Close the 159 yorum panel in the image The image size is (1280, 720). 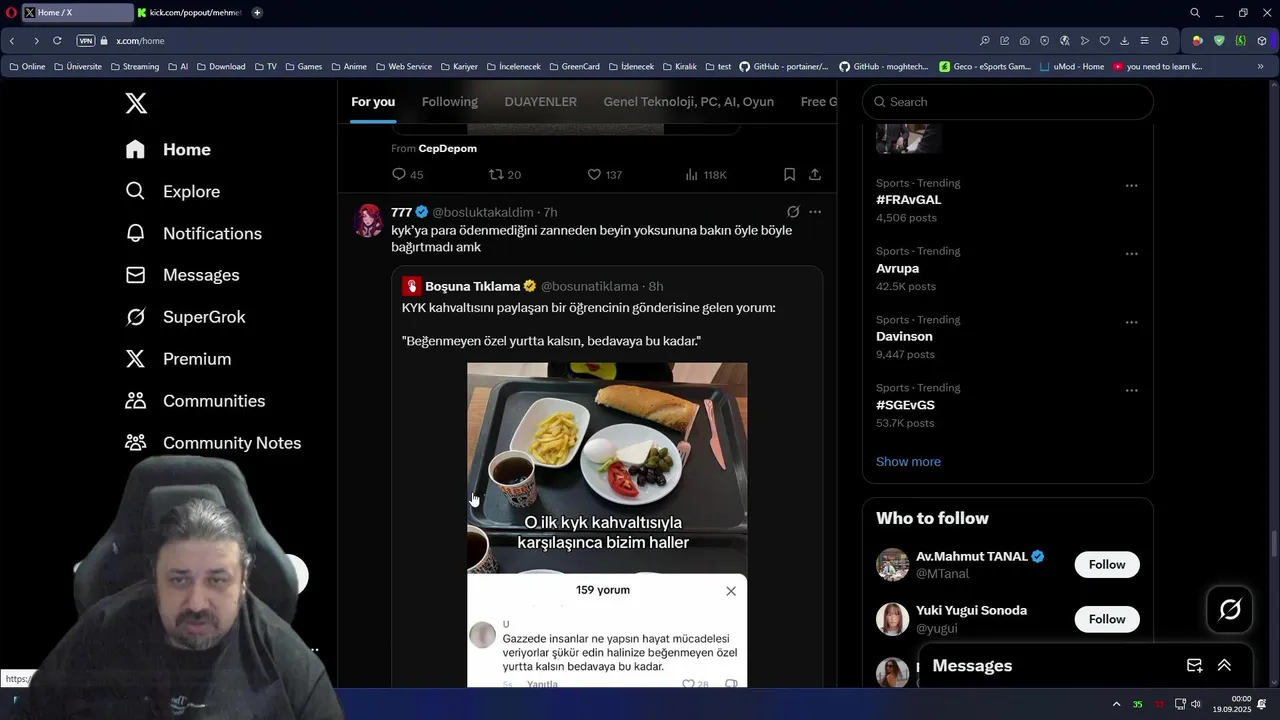731,591
